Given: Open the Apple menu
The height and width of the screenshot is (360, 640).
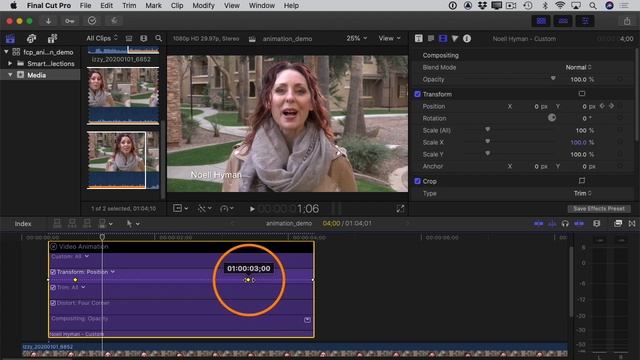Looking at the screenshot, I should [13, 6].
